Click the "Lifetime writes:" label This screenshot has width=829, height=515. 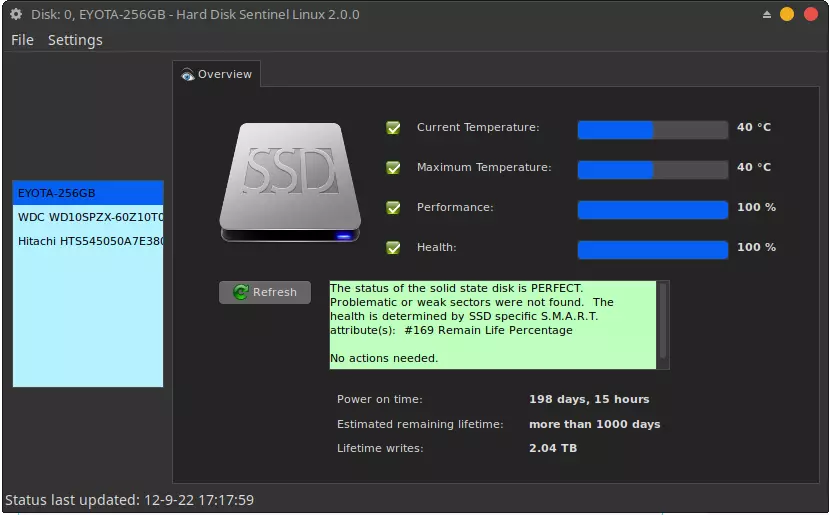[380, 448]
